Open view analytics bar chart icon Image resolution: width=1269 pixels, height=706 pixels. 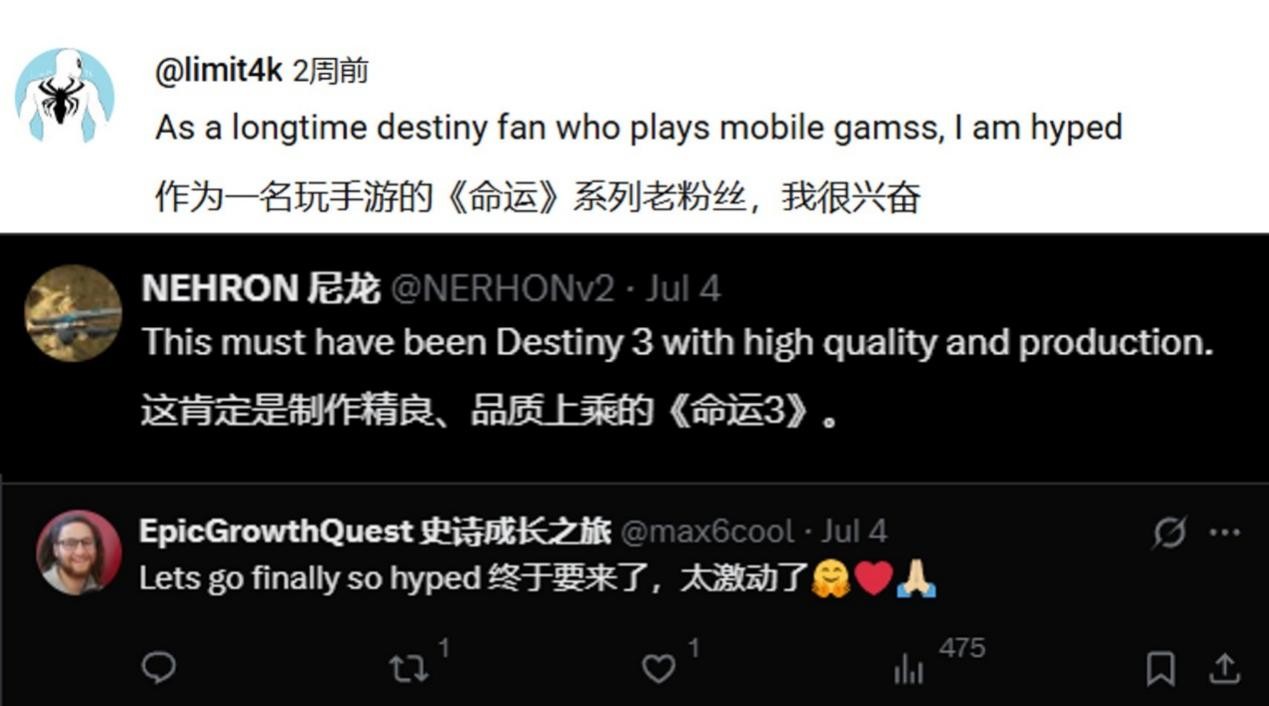coord(908,669)
